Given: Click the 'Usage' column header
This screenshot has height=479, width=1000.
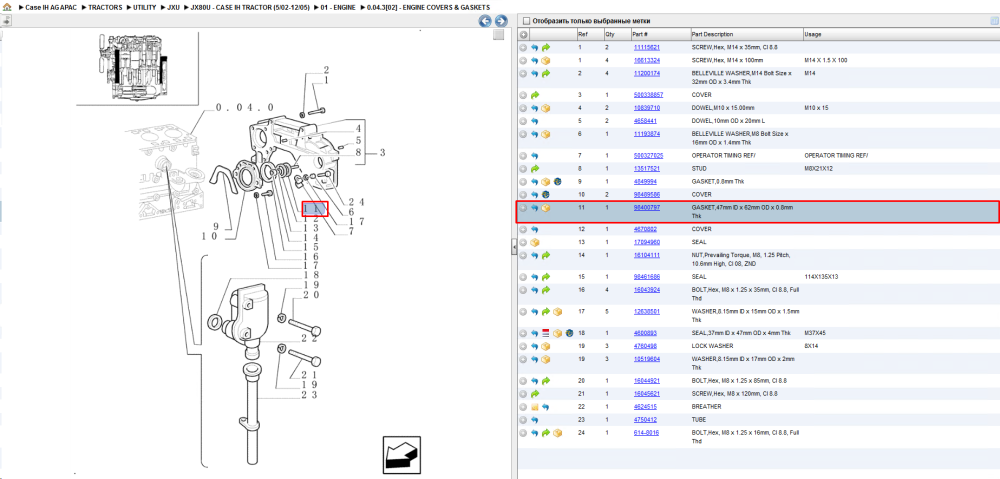Looking at the screenshot, I should [901, 34].
